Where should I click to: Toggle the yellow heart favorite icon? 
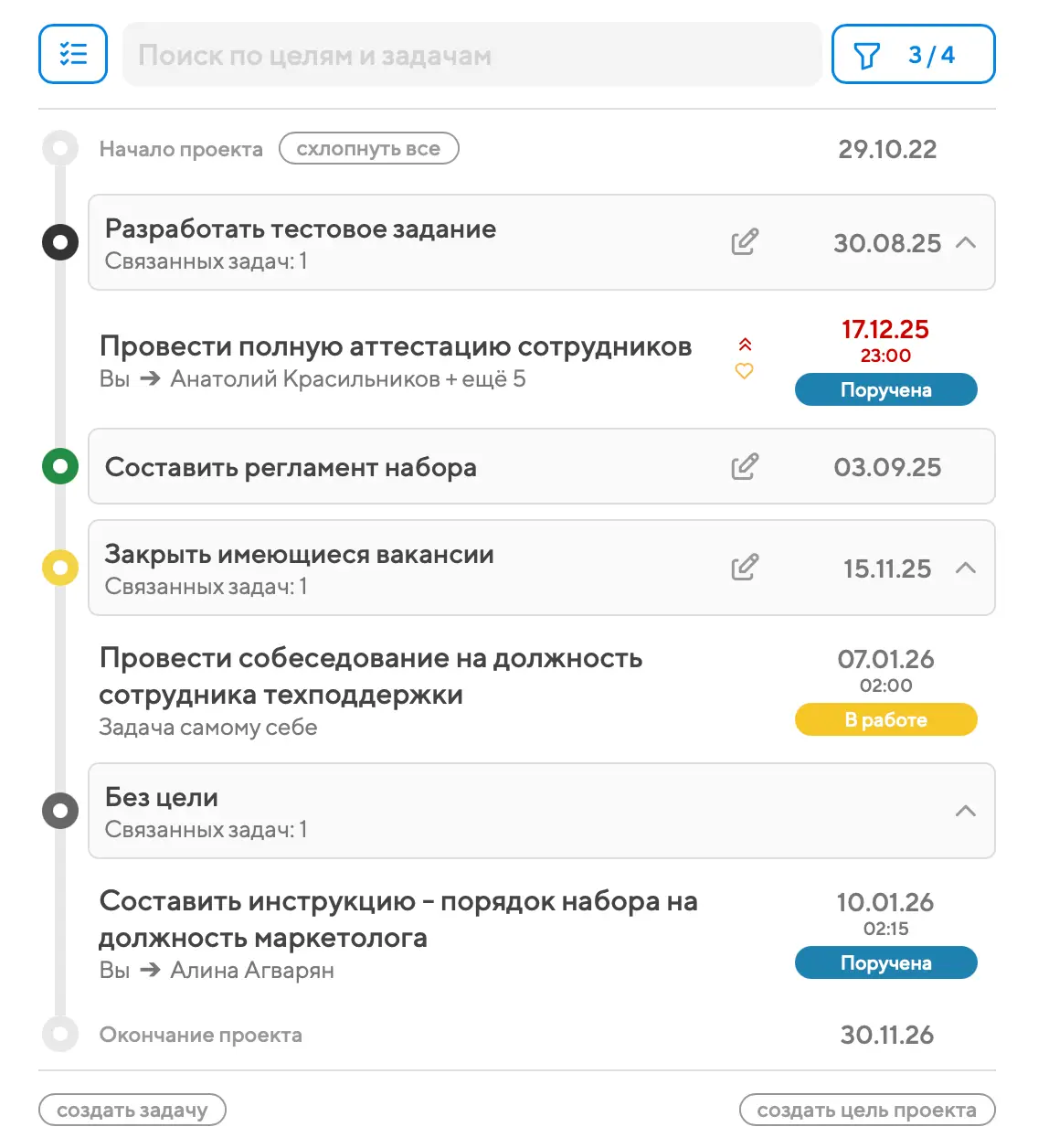745,371
